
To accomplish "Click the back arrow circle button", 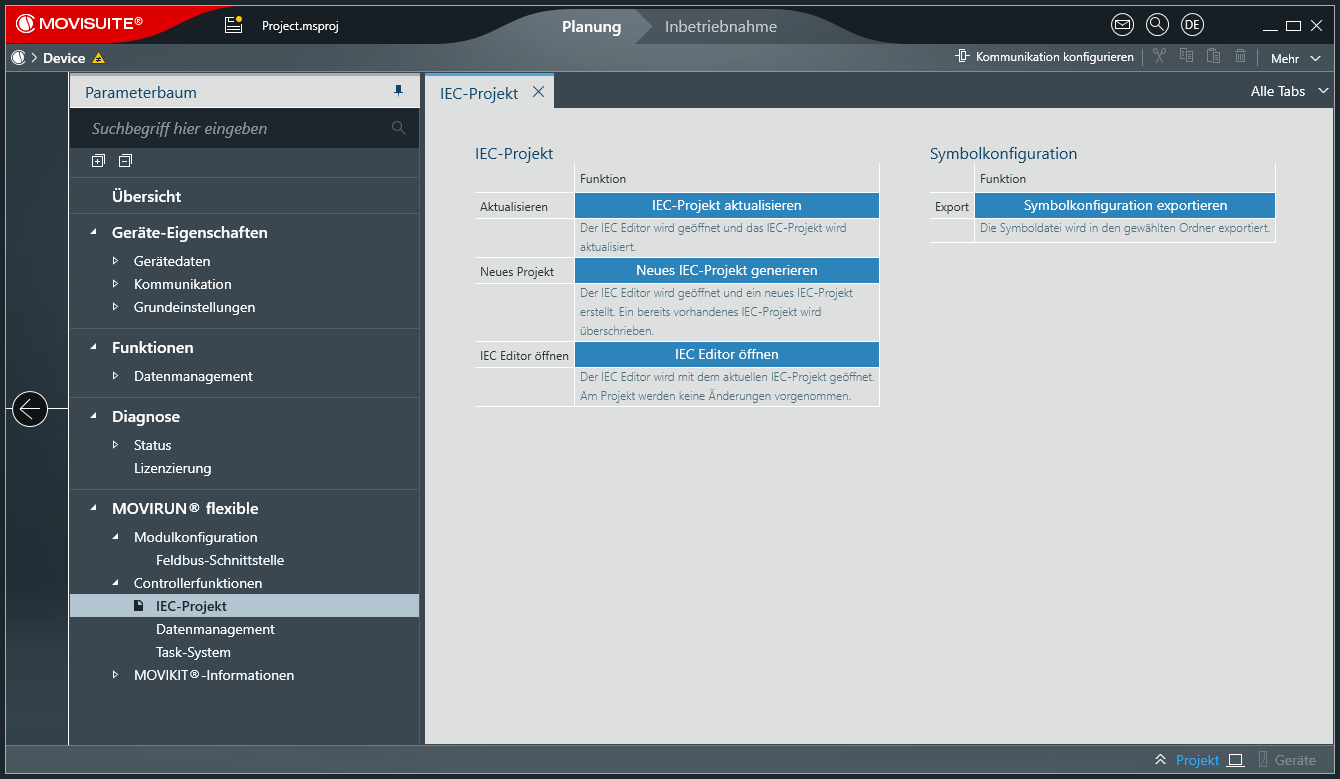I will pos(30,409).
